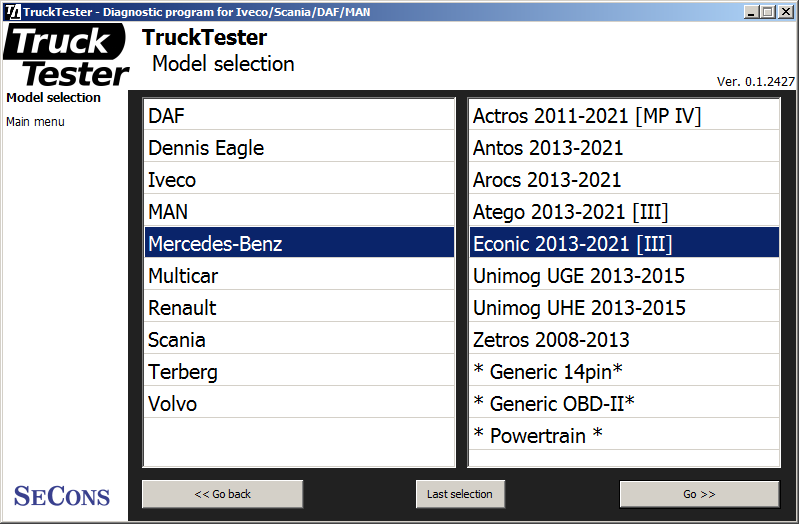Viewport: 799px width, 524px height.
Task: Choose Actros 2011-2021 [MP IV] model
Action: pos(624,115)
